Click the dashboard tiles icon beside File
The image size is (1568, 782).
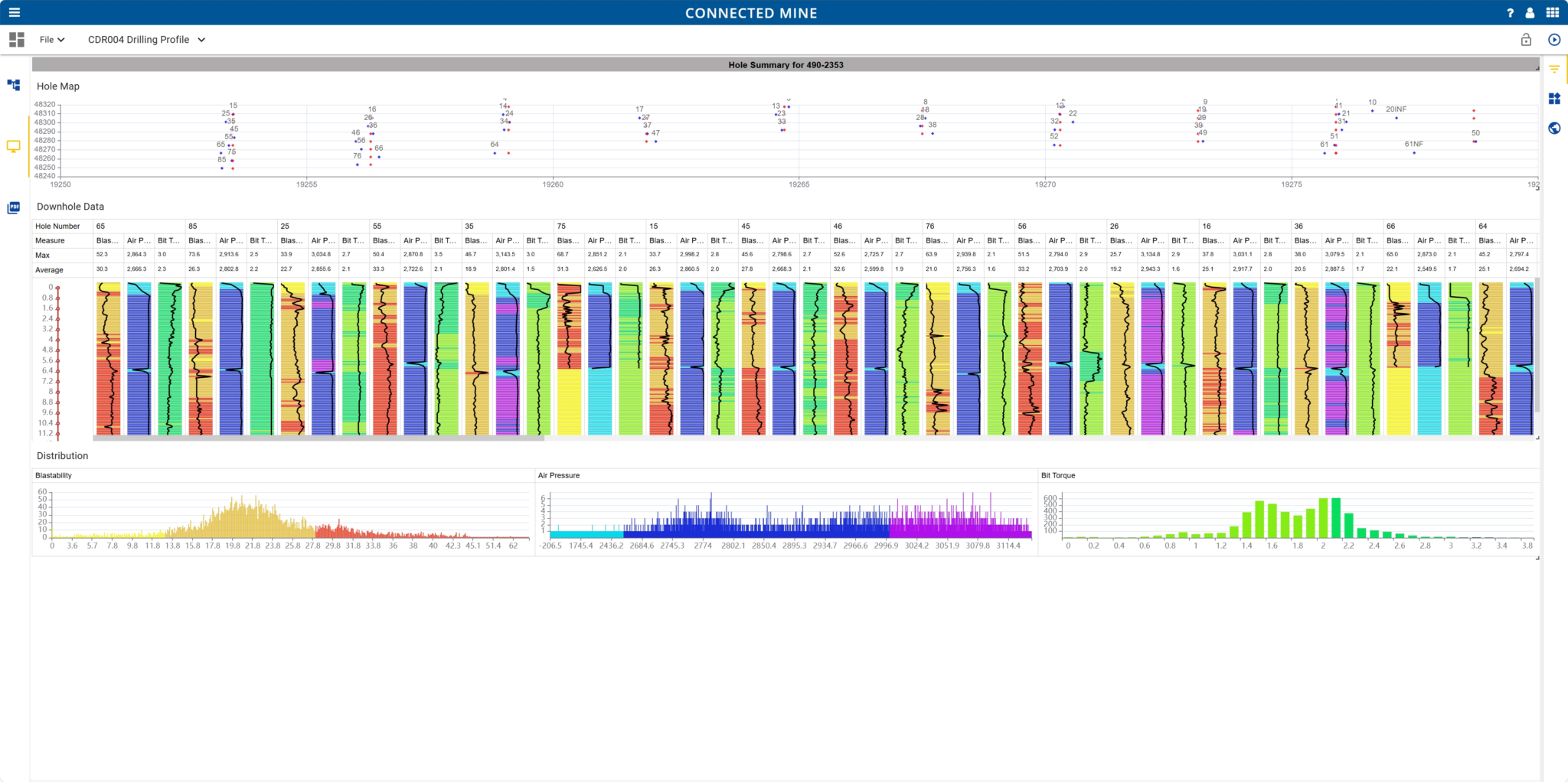[x=17, y=40]
